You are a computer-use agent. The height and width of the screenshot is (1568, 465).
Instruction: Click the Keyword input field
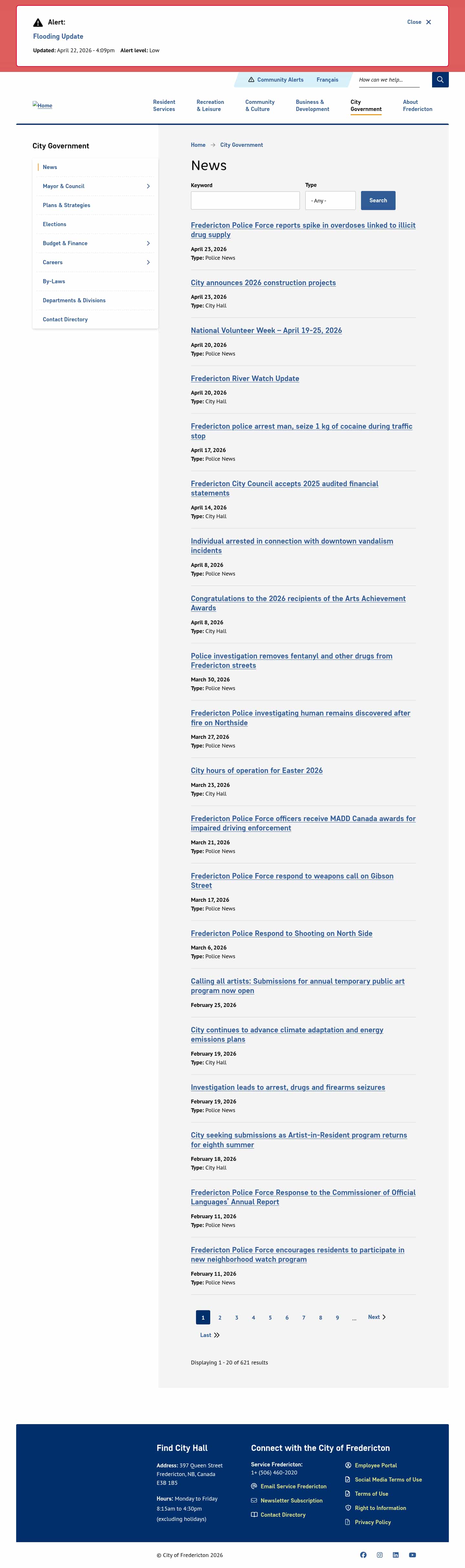(x=245, y=200)
